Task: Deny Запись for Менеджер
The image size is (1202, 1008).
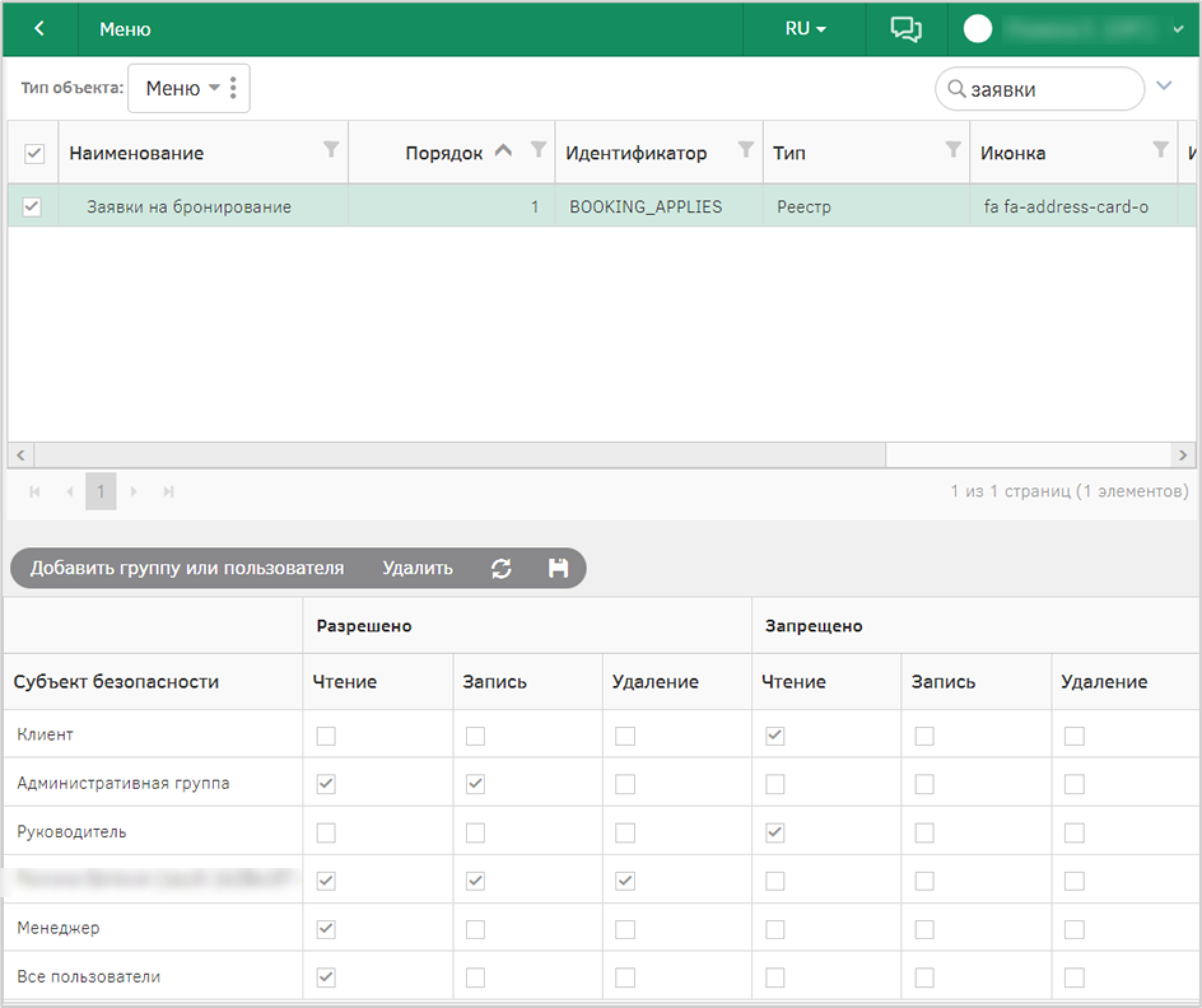Action: tap(924, 929)
